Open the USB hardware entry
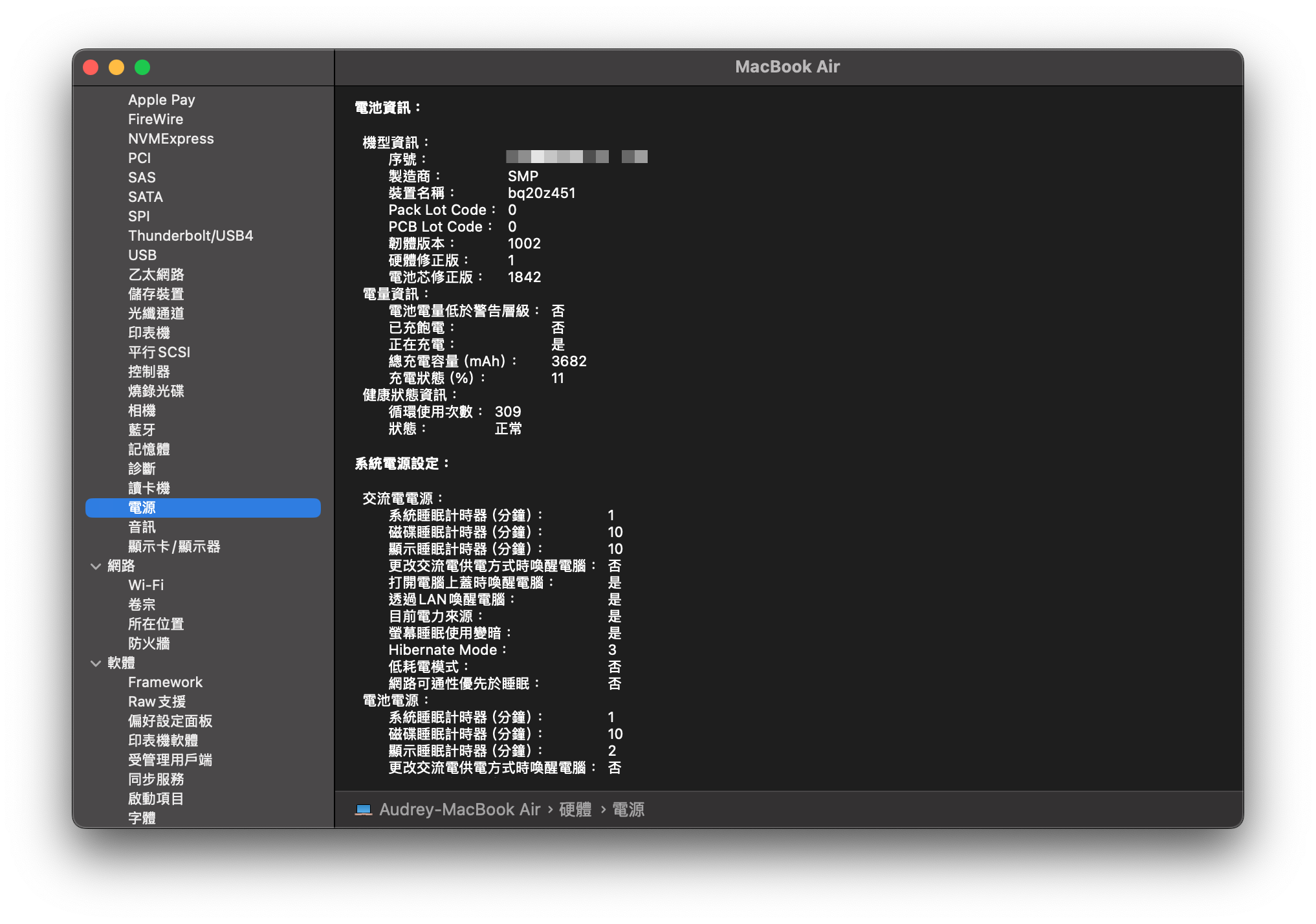The width and height of the screenshot is (1316, 924). pyautogui.click(x=142, y=255)
